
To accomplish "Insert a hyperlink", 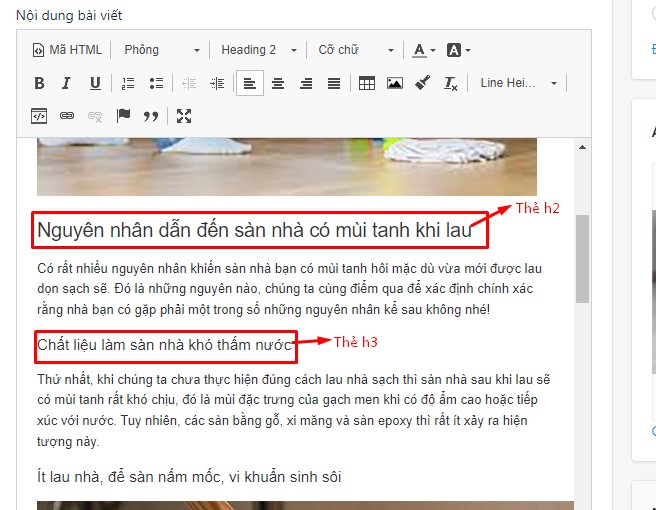I will tap(67, 115).
